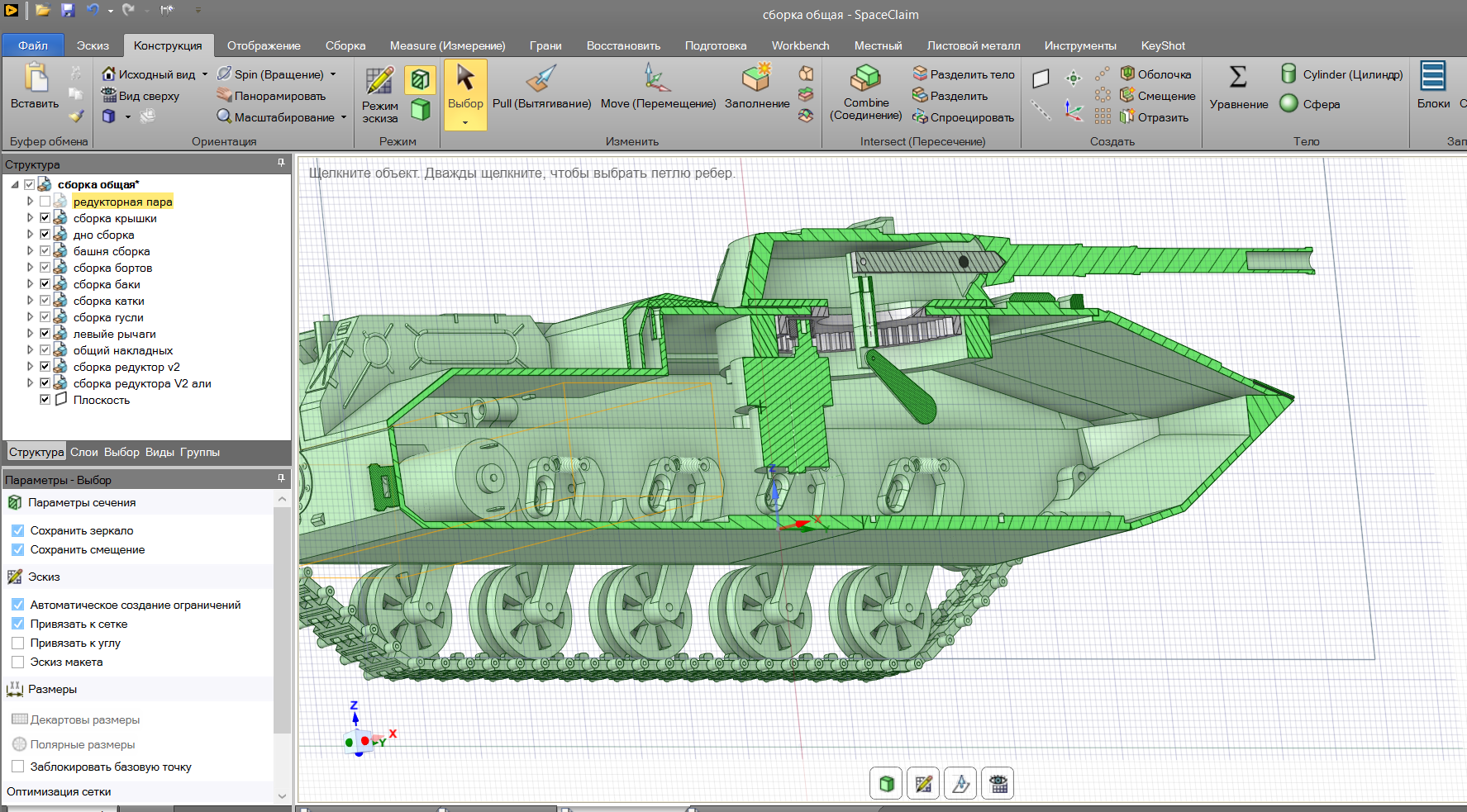Open the Отображение ribbon tab

[264, 45]
